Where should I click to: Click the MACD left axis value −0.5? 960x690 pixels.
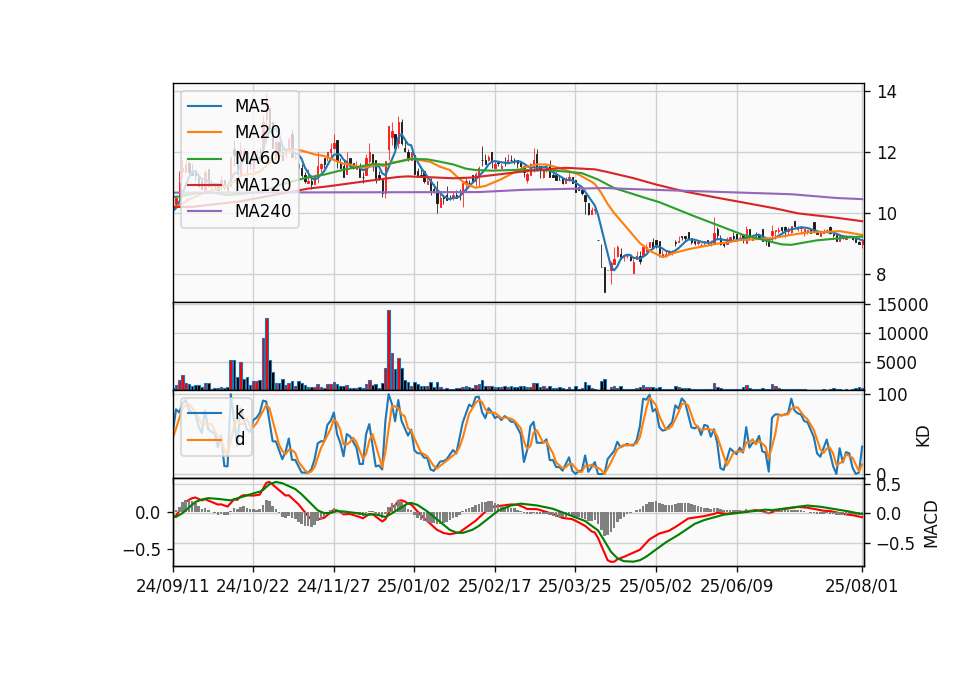(141, 549)
